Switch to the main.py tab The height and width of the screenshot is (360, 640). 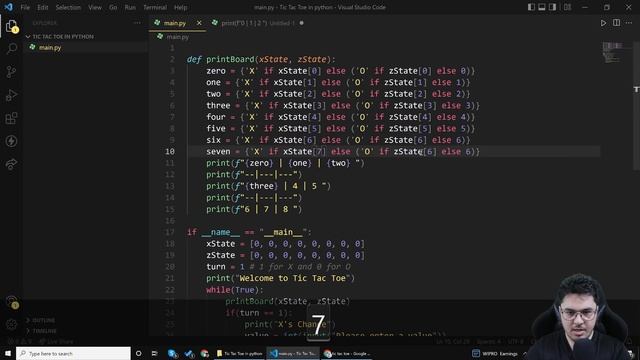[x=175, y=23]
